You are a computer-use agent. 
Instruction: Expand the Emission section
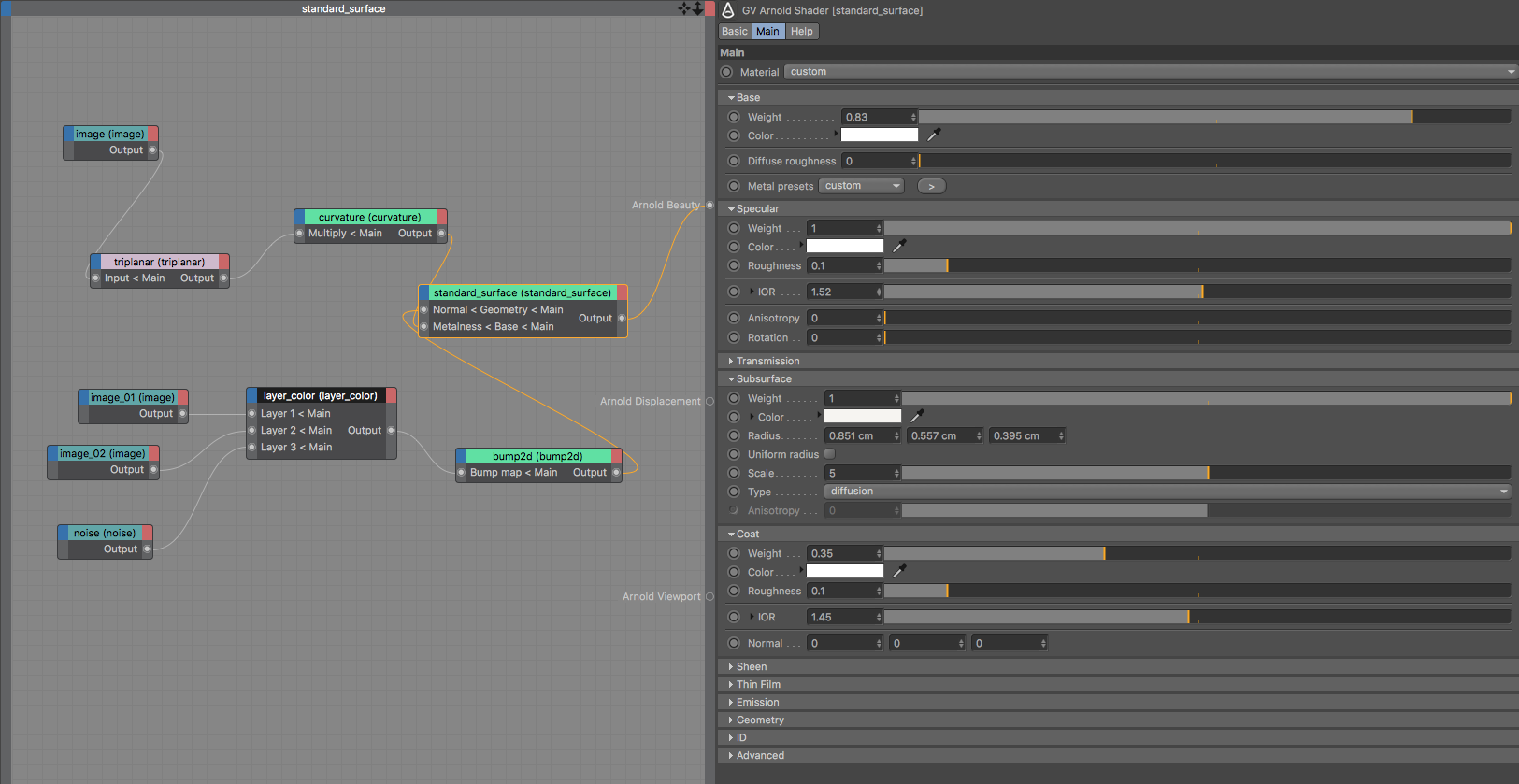click(x=731, y=702)
